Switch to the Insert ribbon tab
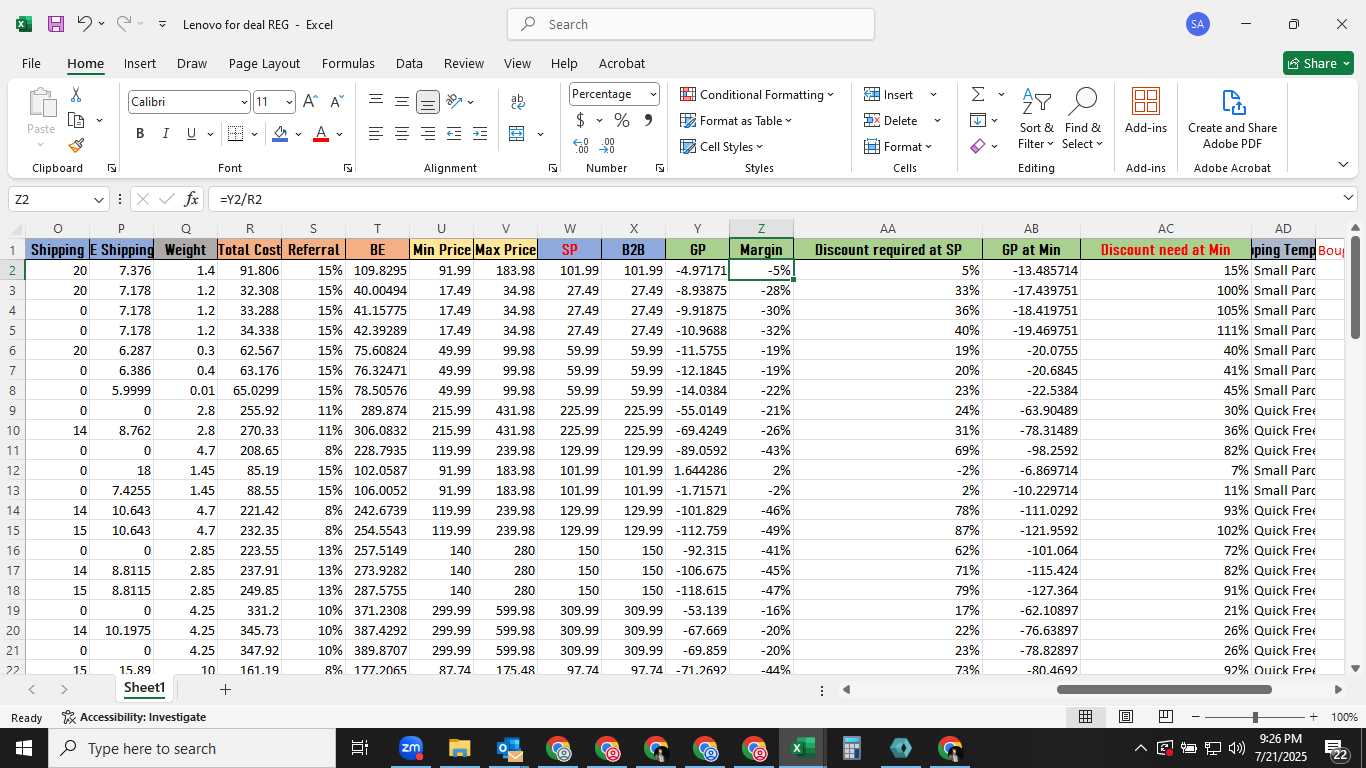The image size is (1366, 768). (140, 63)
